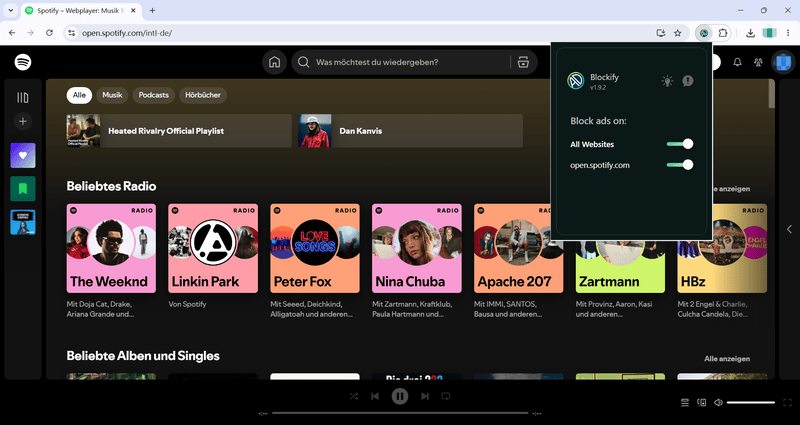This screenshot has width=800, height=425.
Task: Click install app icon in address bar
Action: pyautogui.click(x=661, y=33)
